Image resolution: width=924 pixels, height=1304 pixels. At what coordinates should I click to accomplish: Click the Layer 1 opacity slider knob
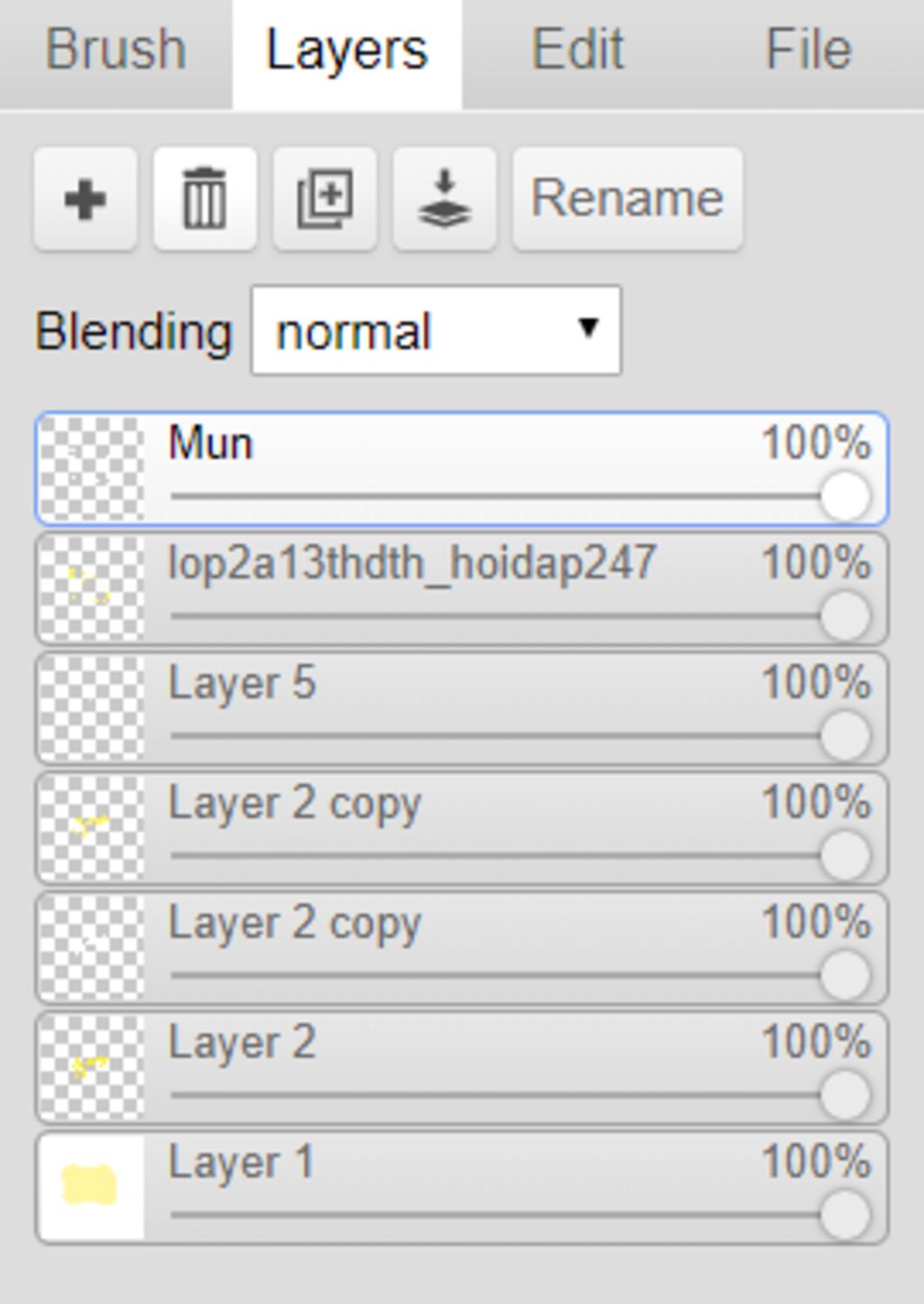(x=845, y=1215)
